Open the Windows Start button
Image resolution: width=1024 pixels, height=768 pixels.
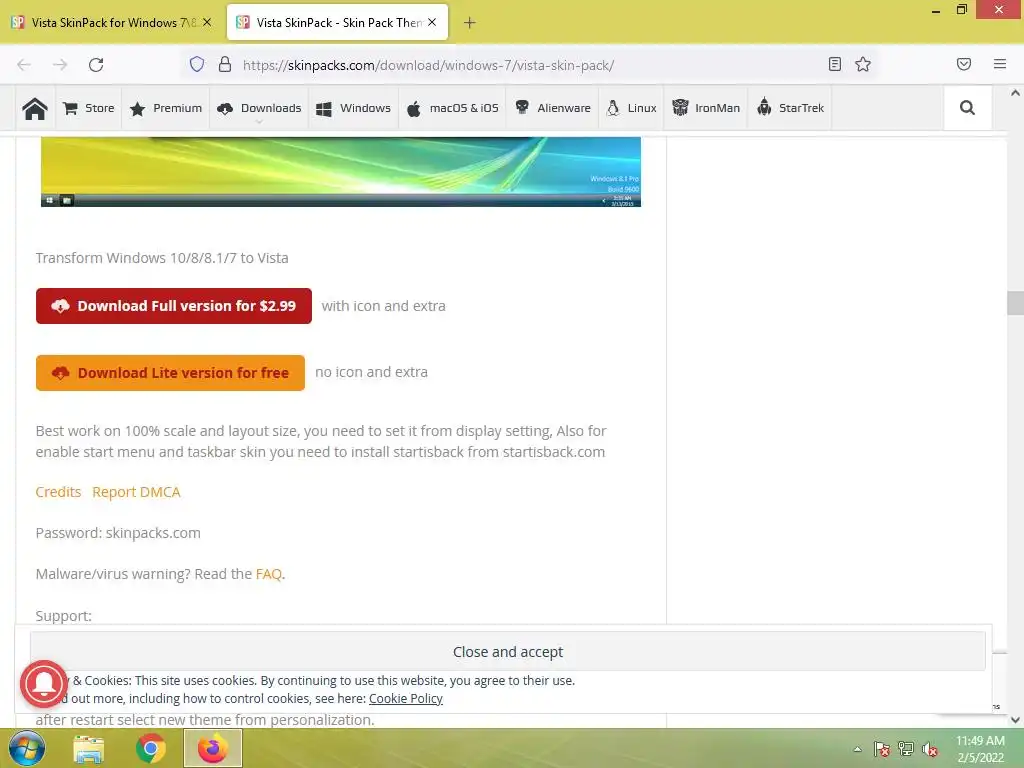27,748
